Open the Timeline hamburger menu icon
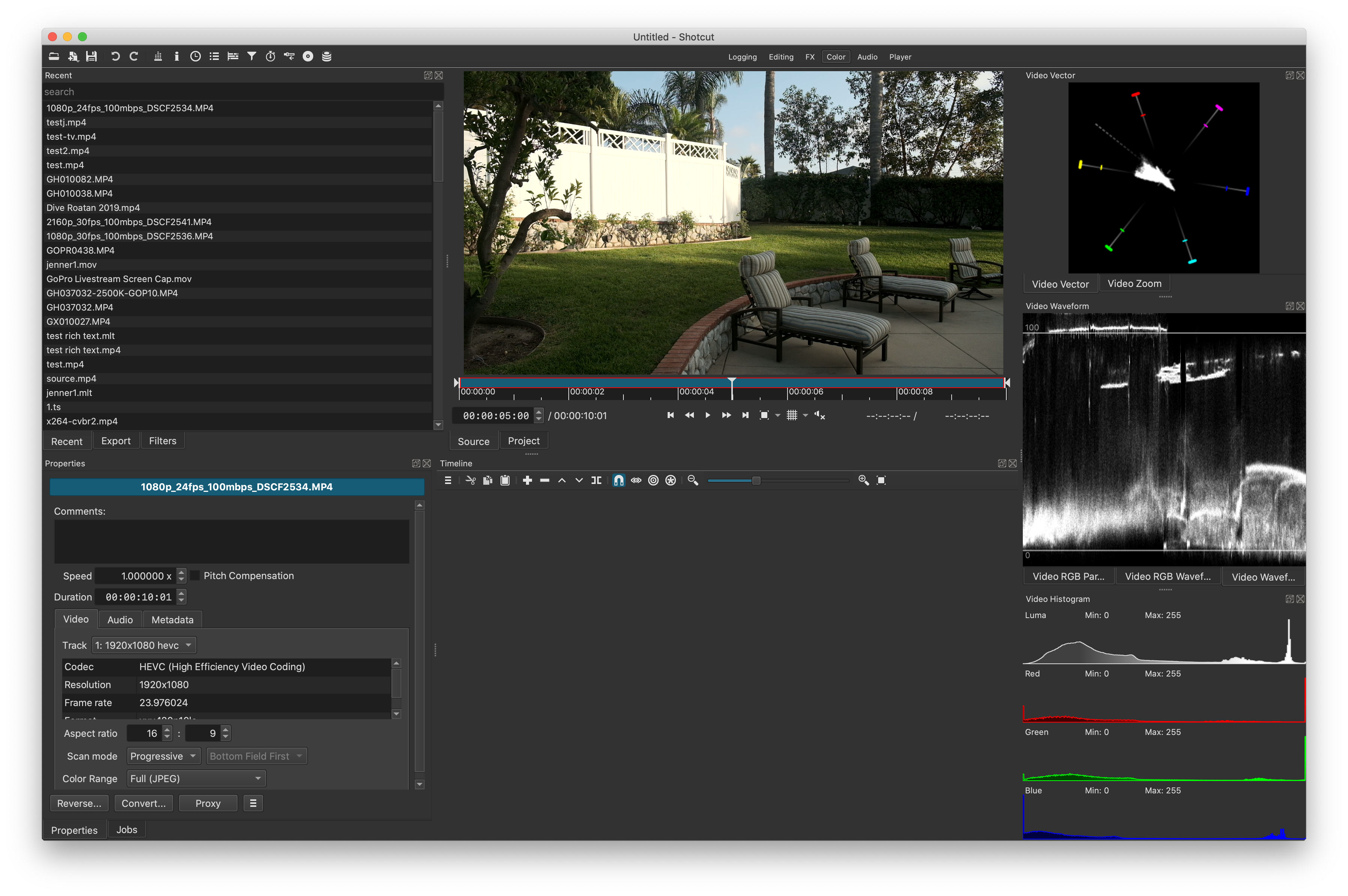 [447, 481]
